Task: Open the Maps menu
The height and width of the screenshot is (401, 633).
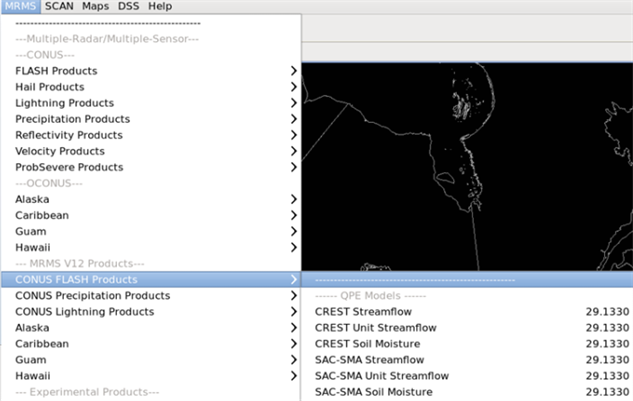Action: (x=95, y=6)
